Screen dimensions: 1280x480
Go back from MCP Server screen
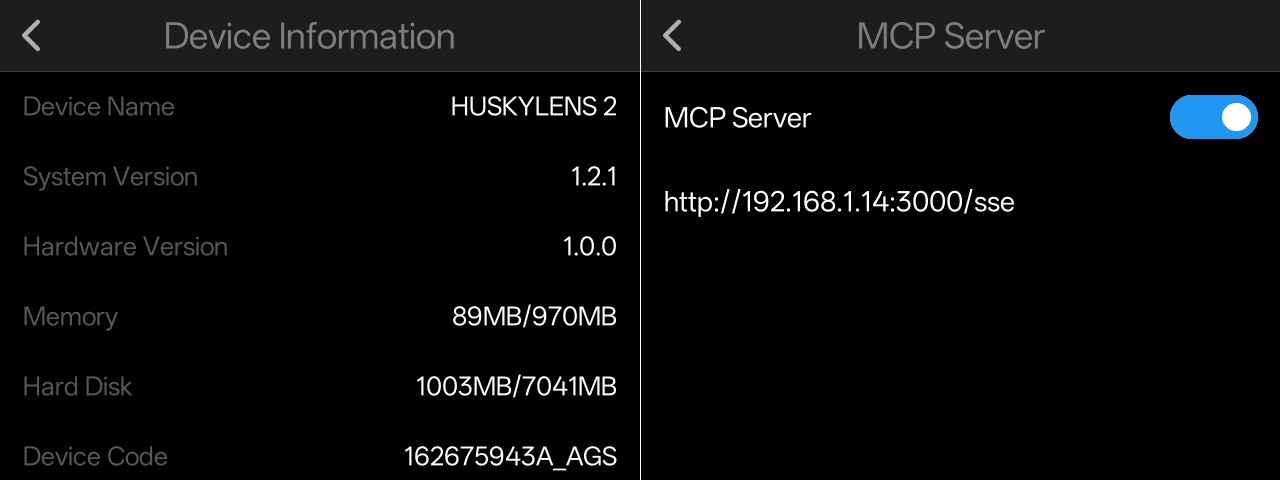672,36
